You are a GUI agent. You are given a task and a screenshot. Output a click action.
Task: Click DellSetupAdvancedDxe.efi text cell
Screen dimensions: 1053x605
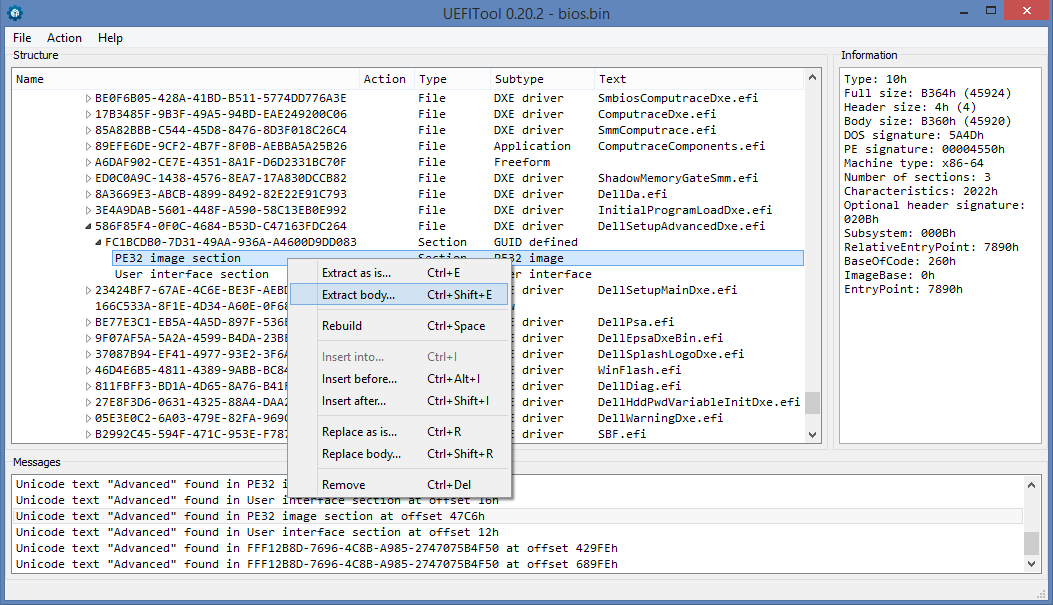point(682,226)
